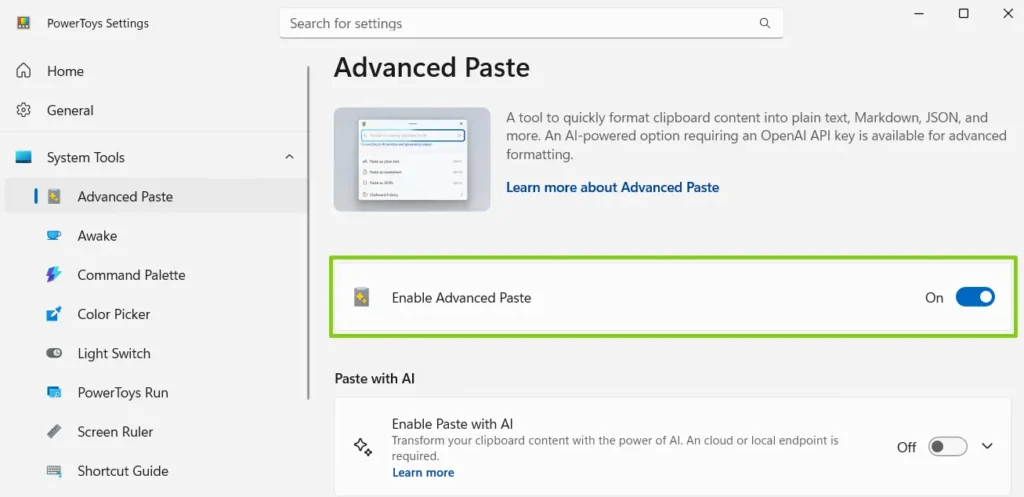Select PowerToys Run in the sidebar
This screenshot has height=497, width=1024.
click(x=154, y=393)
